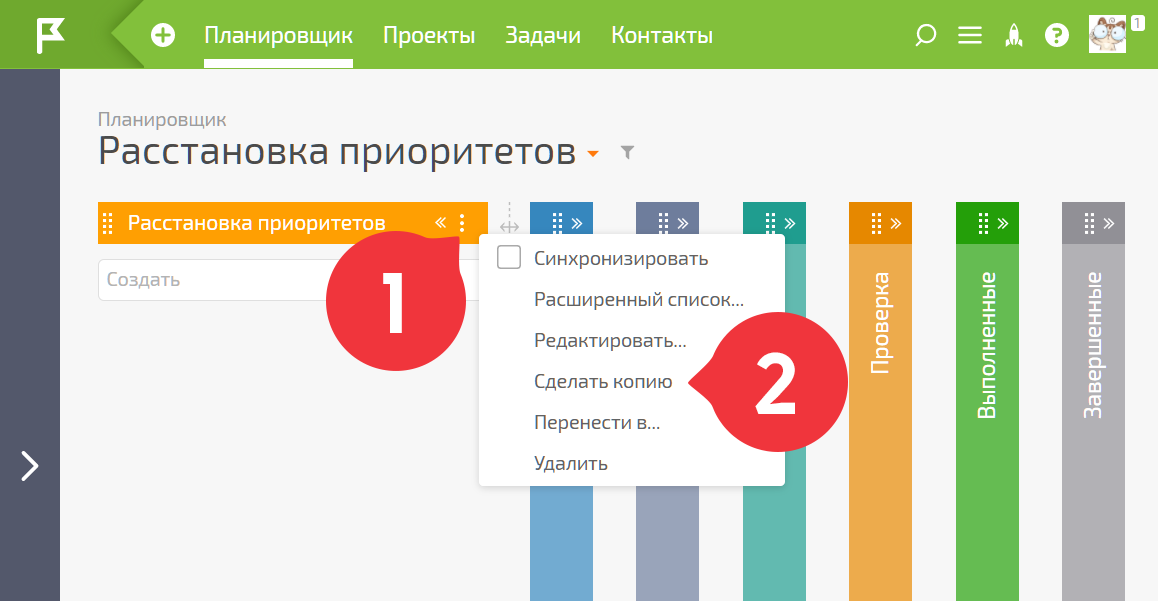Open the Контакты tab

tap(662, 35)
